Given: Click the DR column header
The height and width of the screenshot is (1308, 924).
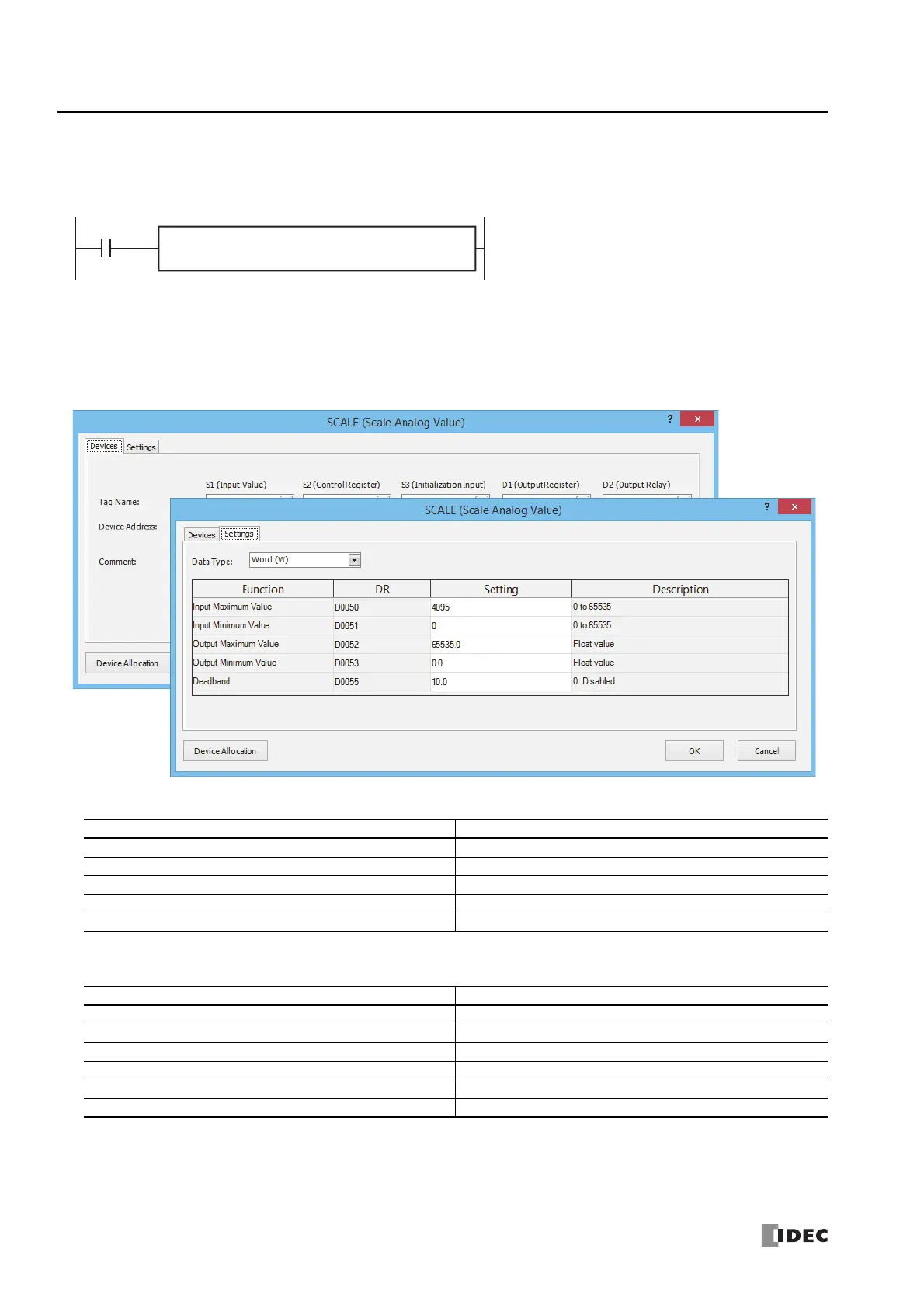Looking at the screenshot, I should point(382,590).
